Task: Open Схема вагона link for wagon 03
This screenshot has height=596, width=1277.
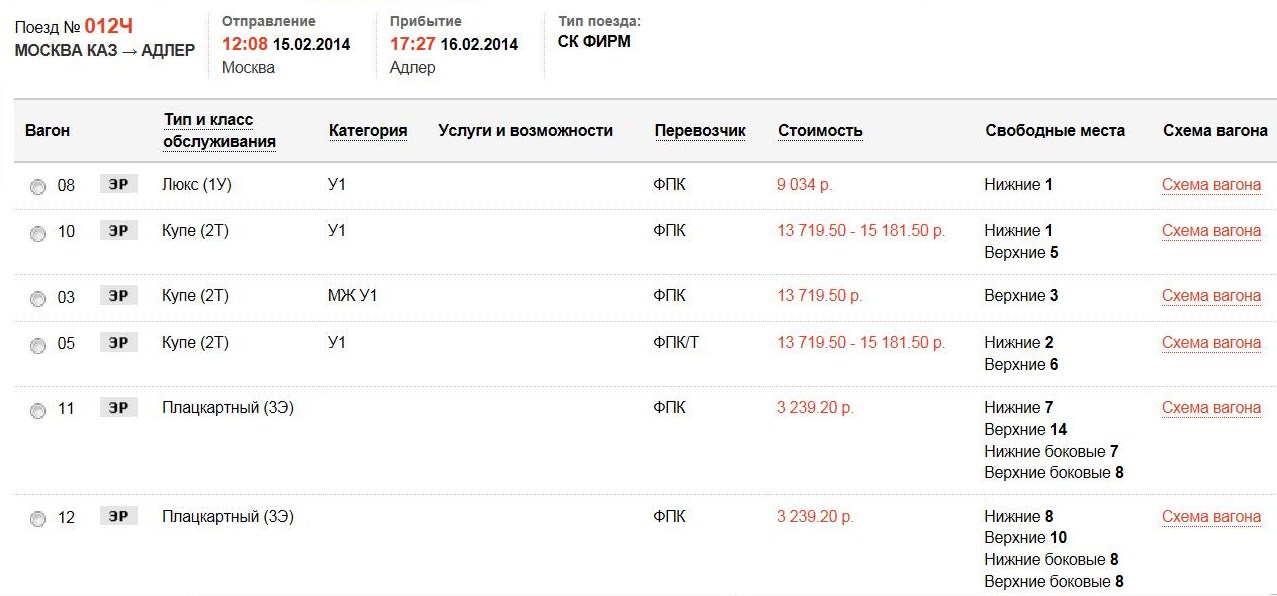Action: click(x=1211, y=296)
